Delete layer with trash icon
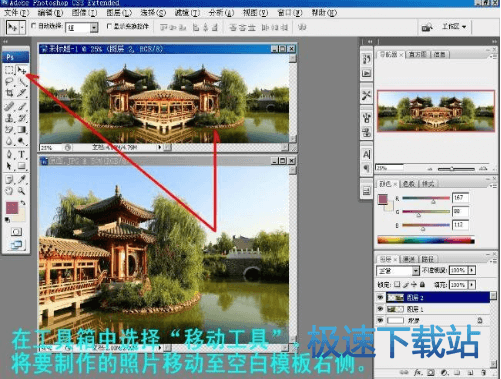 pos(483,372)
